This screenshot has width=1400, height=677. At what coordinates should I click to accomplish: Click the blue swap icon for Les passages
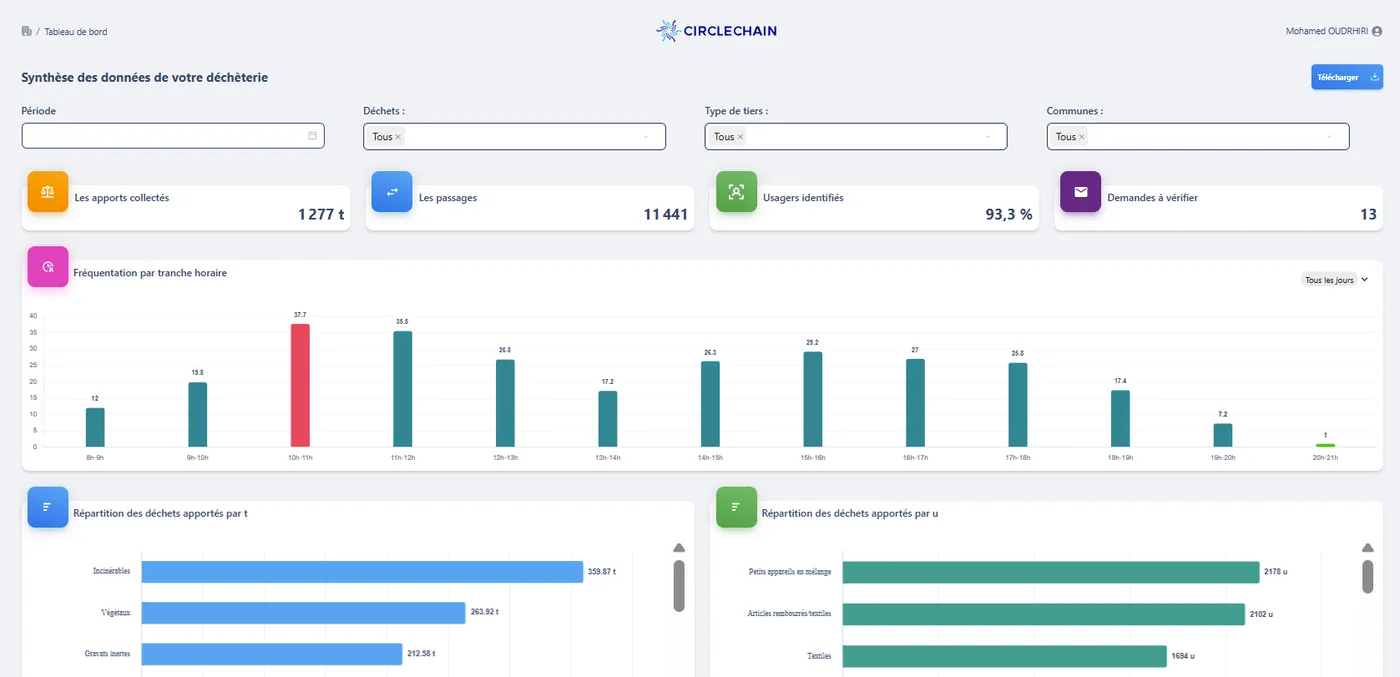[x=392, y=191]
